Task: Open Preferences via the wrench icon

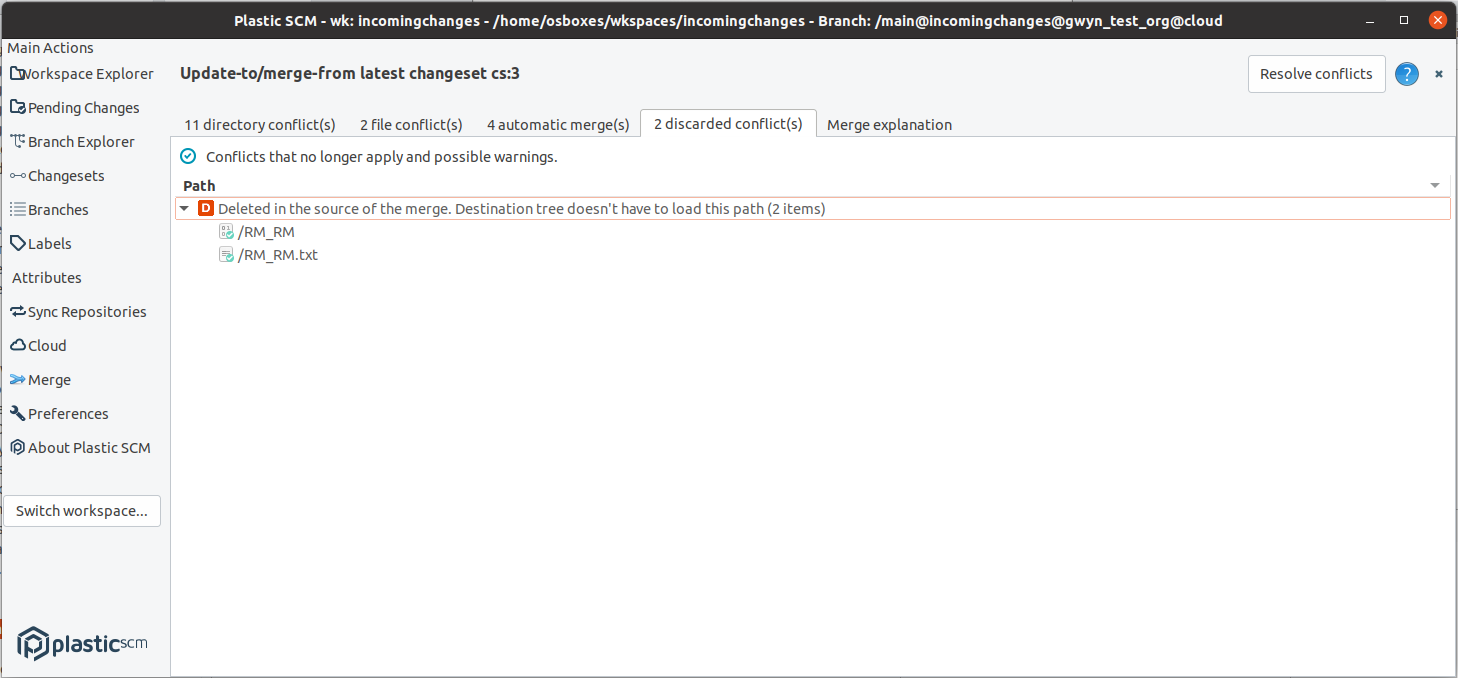Action: click(67, 413)
